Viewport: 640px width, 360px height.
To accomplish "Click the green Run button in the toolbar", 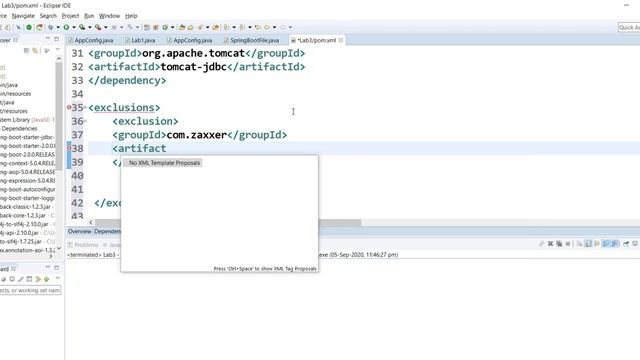I will click(x=66, y=27).
